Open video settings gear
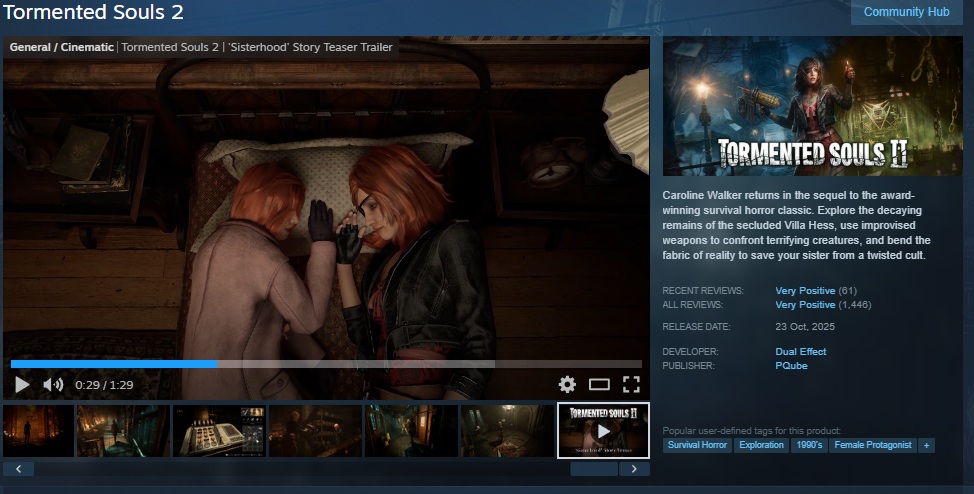This screenshot has height=494, width=974. pyautogui.click(x=567, y=385)
